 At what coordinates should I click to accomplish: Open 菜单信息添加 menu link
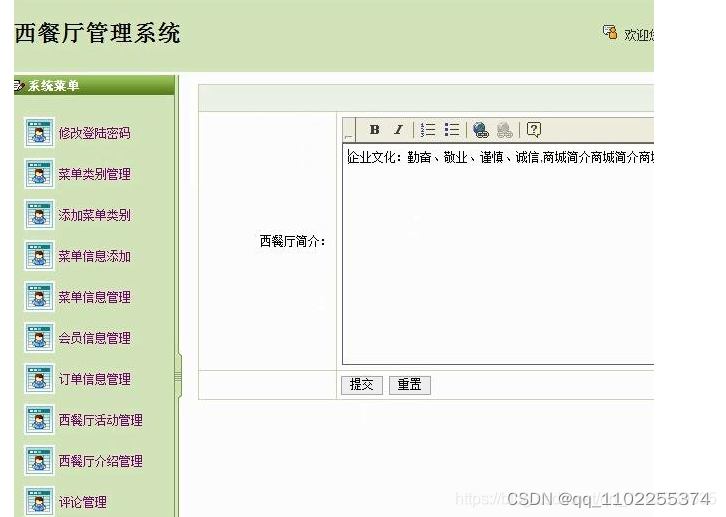(94, 256)
